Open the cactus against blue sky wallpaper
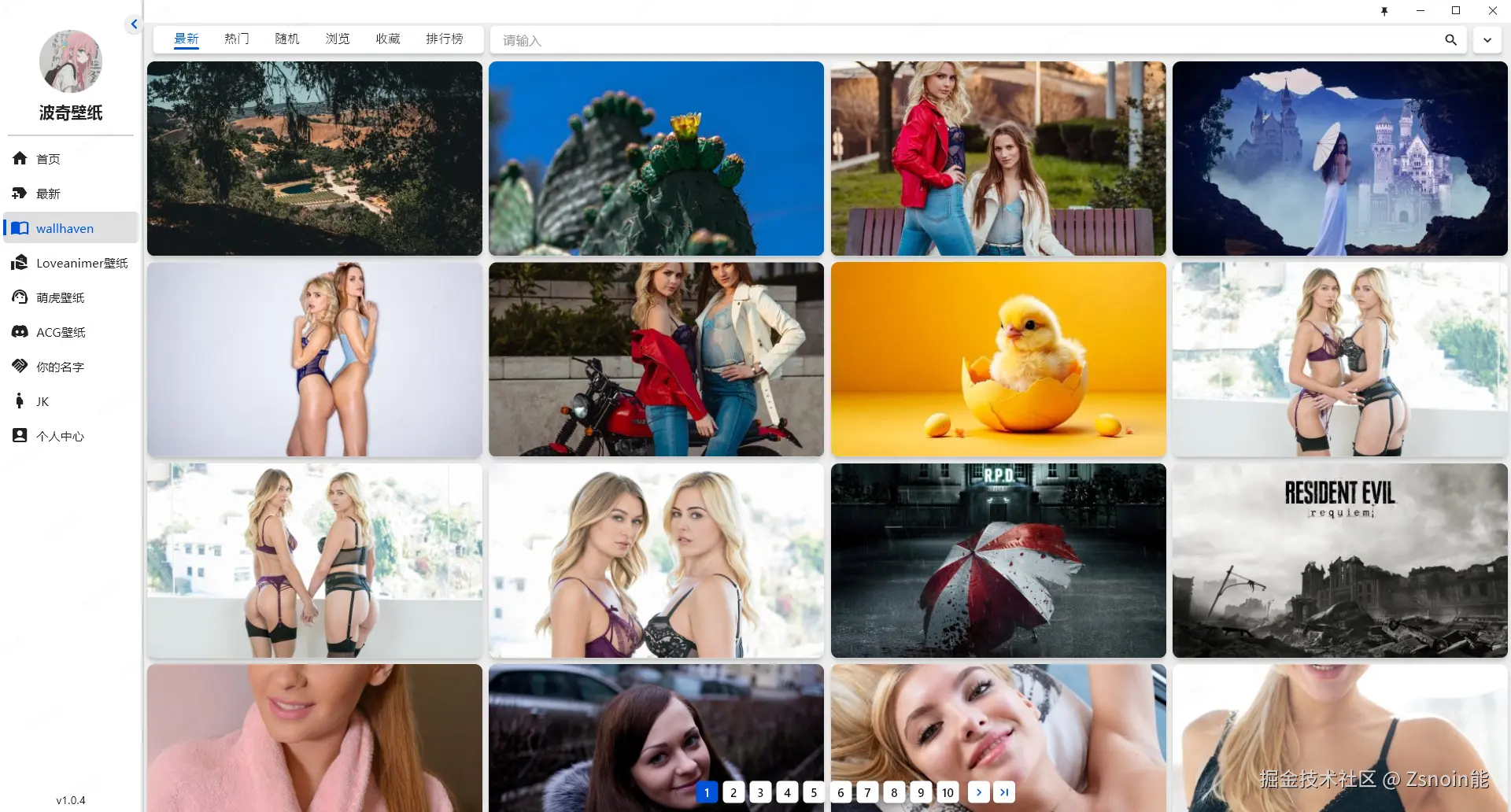 click(x=656, y=158)
